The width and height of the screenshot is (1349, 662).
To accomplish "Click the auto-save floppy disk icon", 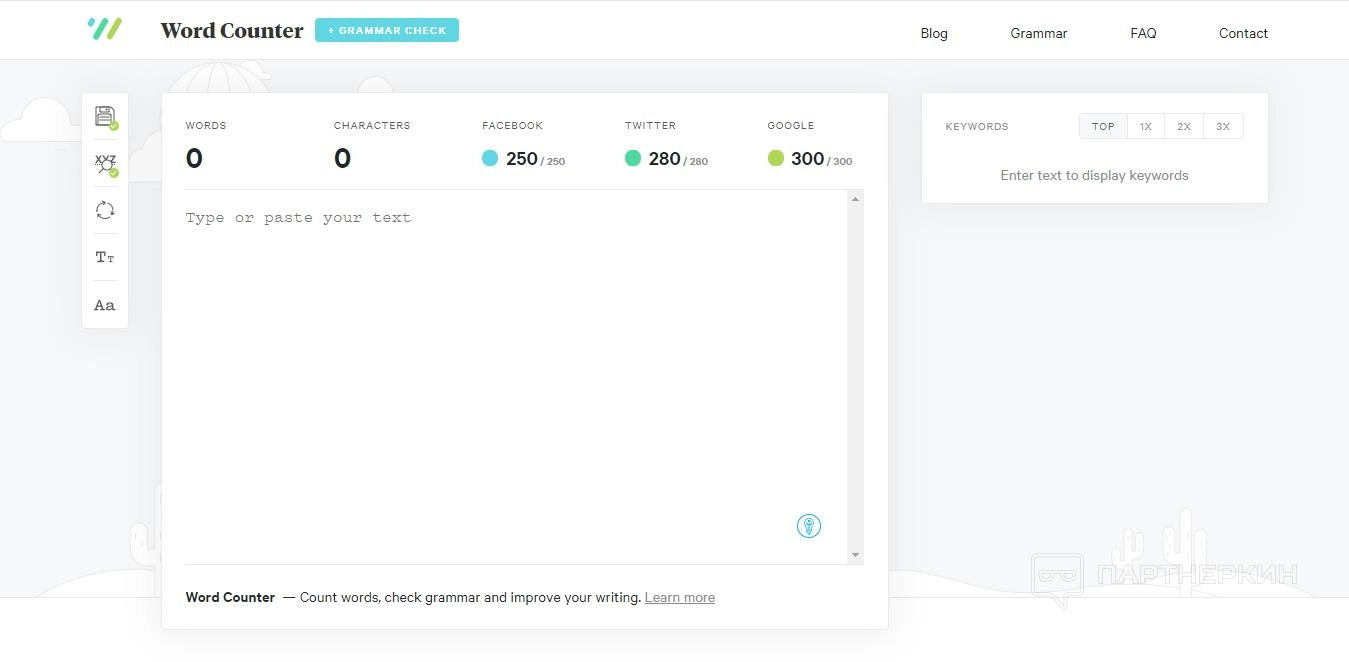I will [105, 116].
